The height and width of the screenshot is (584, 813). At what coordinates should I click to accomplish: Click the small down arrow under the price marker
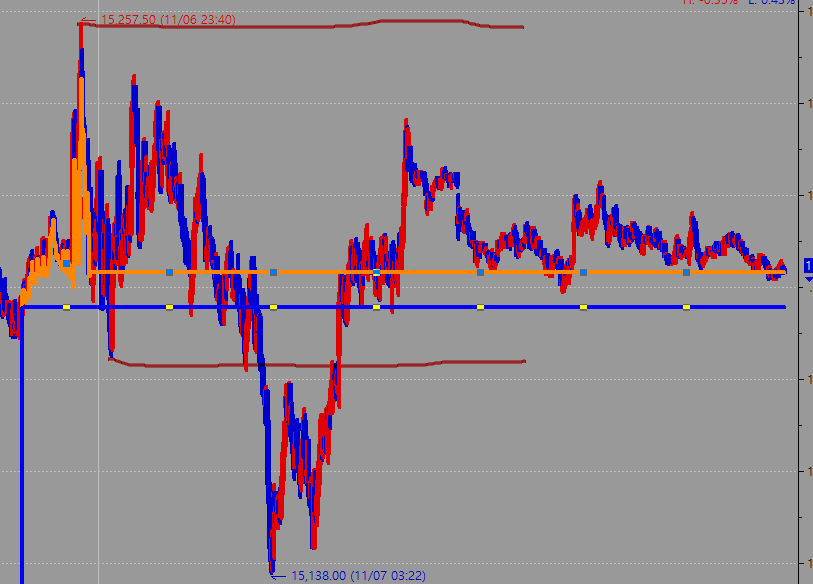[807, 280]
